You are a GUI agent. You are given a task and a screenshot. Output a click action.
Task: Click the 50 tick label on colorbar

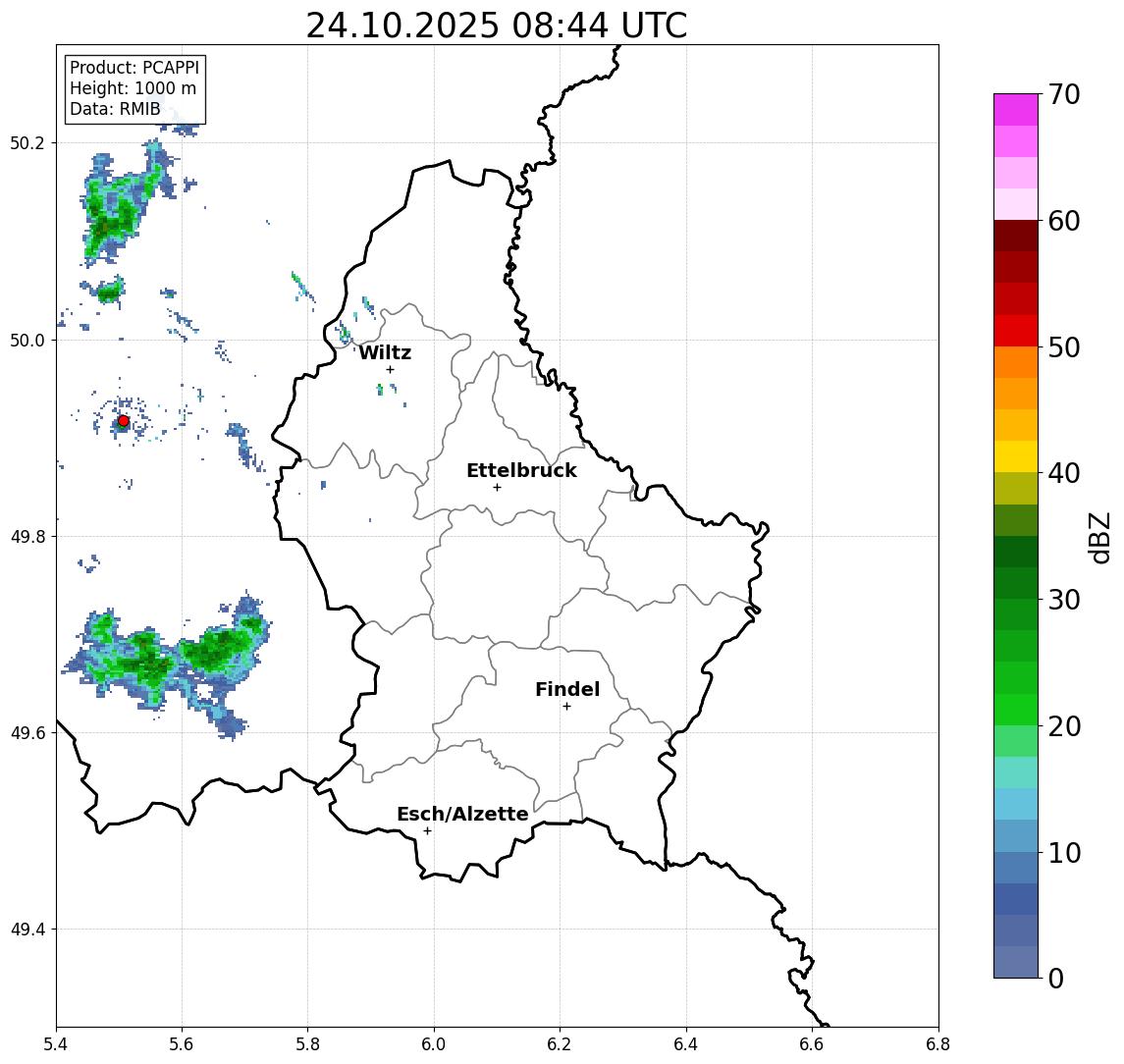(1064, 347)
